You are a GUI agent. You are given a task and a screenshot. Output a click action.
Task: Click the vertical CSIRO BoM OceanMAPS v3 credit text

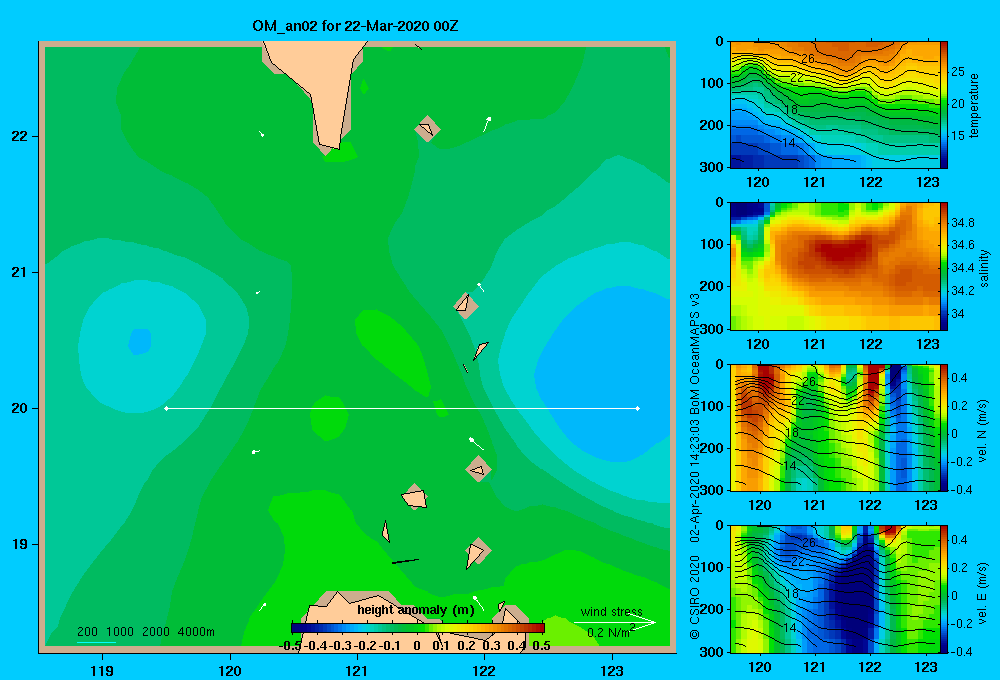[x=695, y=466]
